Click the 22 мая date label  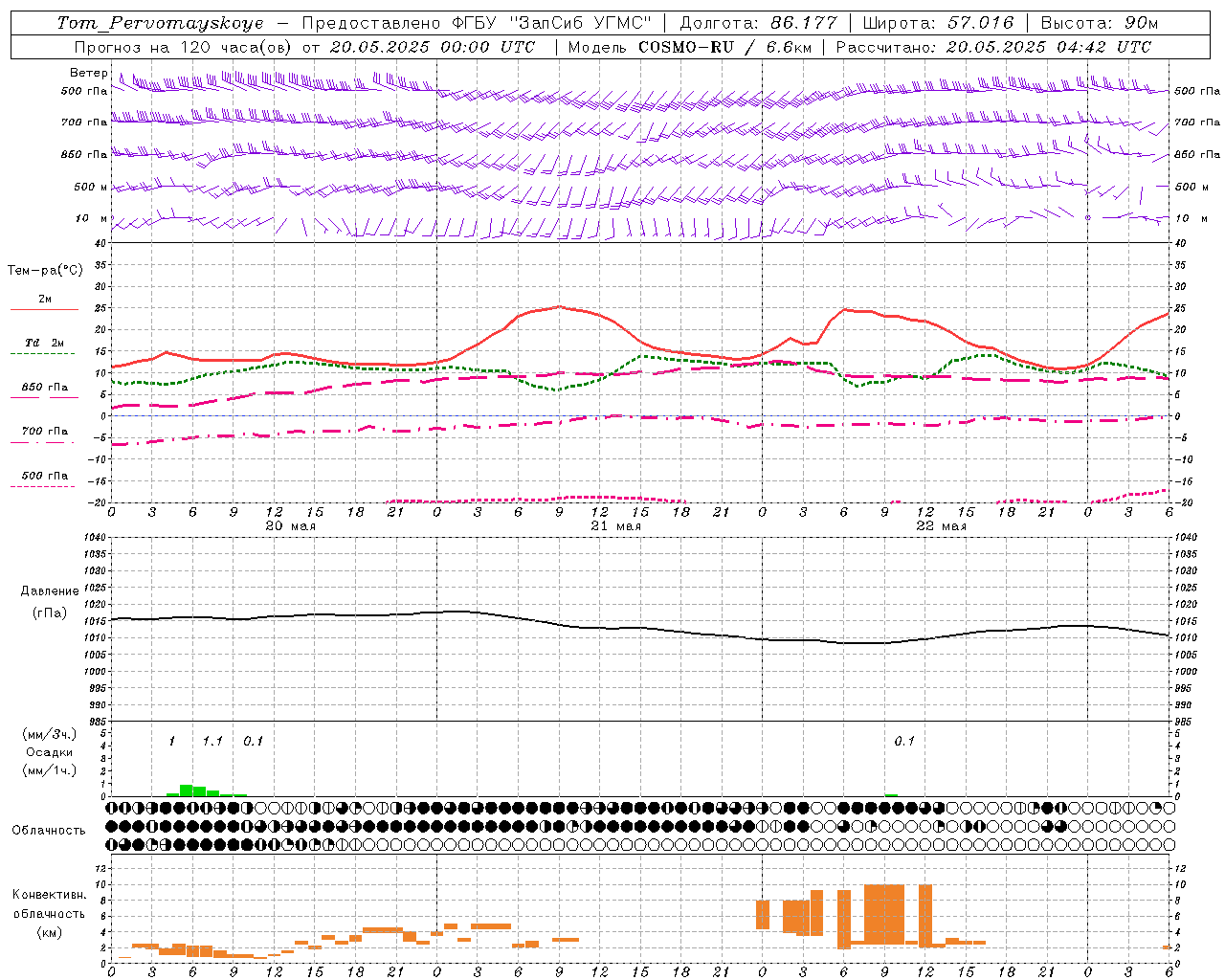[941, 526]
